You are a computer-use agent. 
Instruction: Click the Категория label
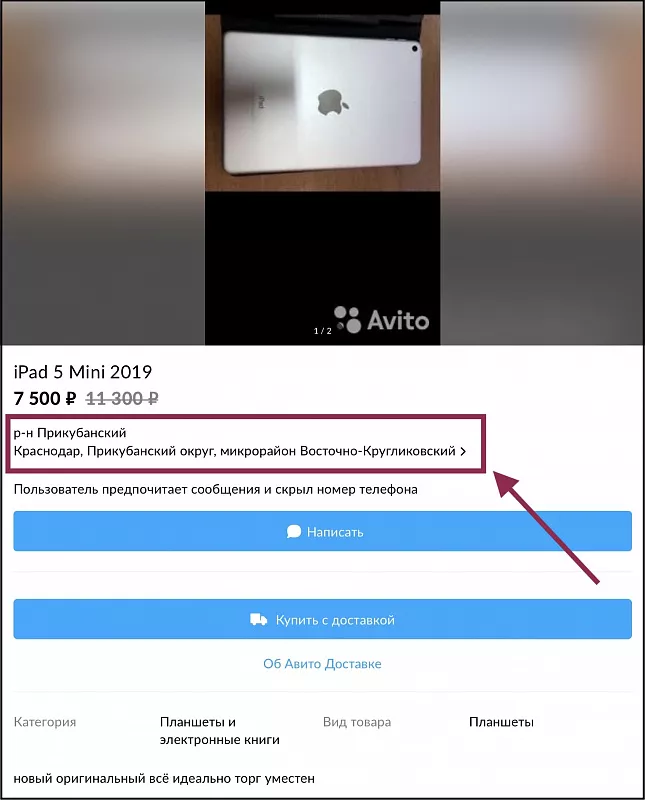(45, 722)
